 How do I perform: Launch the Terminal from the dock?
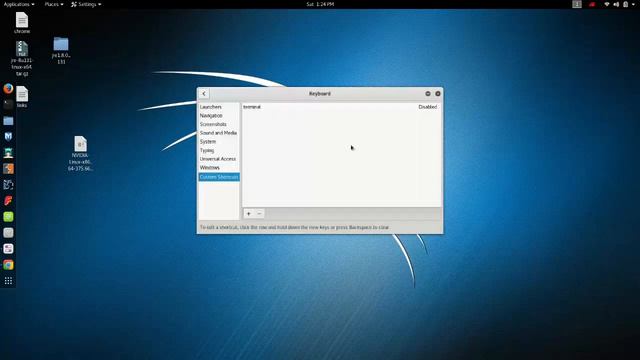8,104
